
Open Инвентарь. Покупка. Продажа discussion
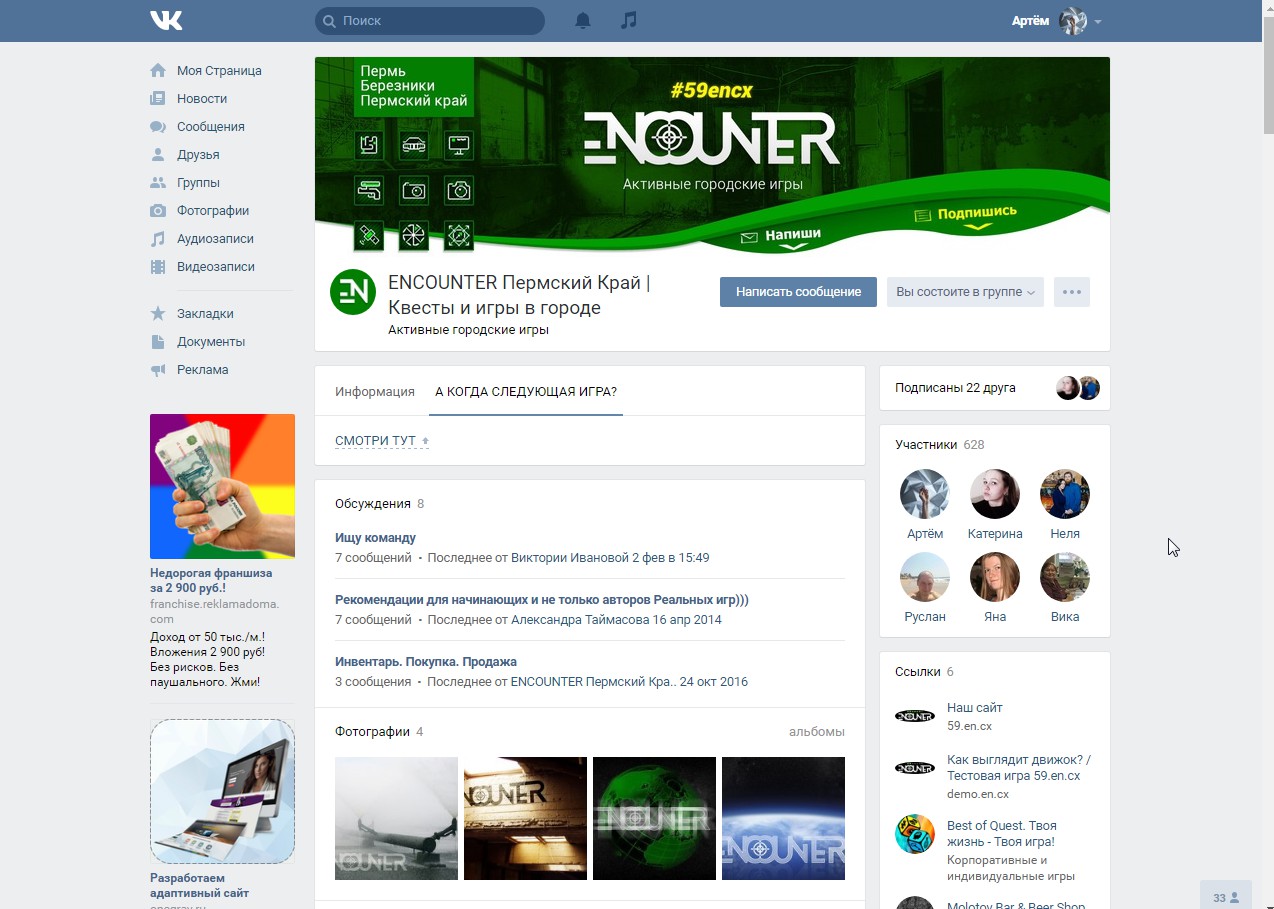tap(426, 662)
